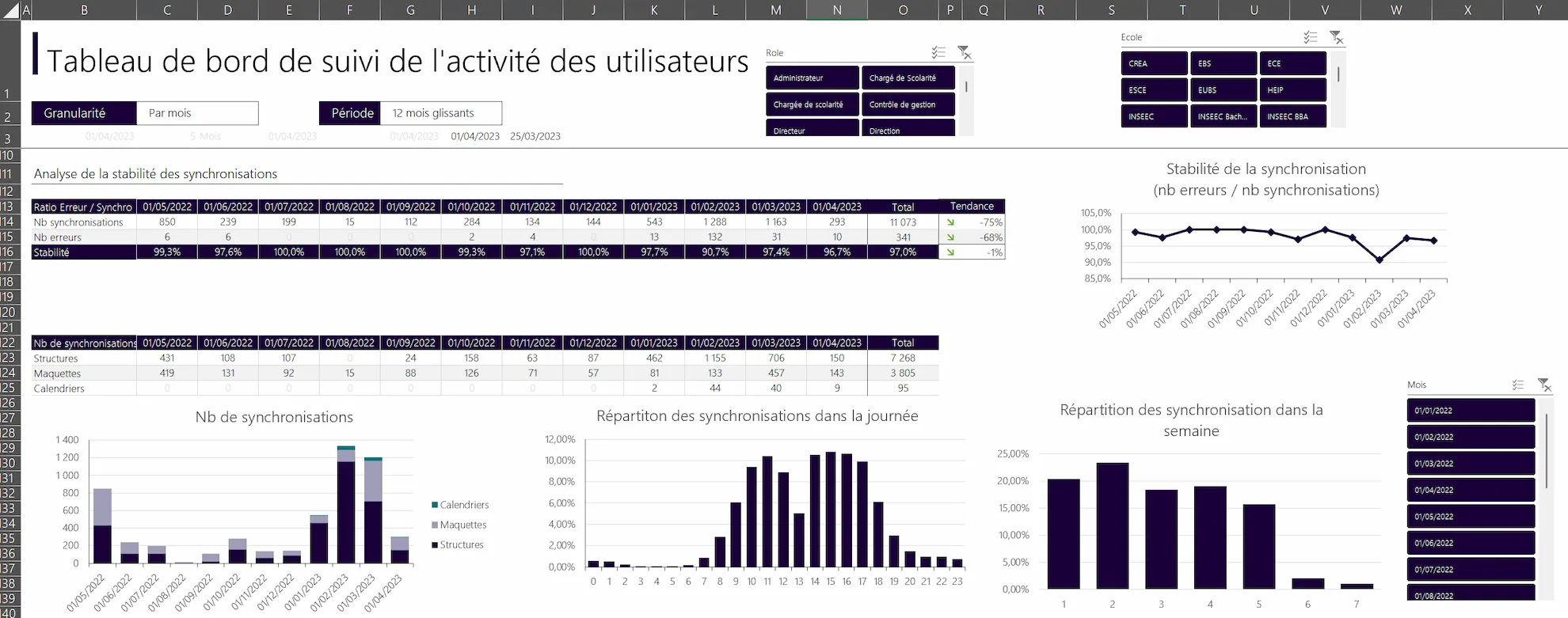Click the trend arrow in Stabilité row
The height and width of the screenshot is (618, 1568).
950,252
